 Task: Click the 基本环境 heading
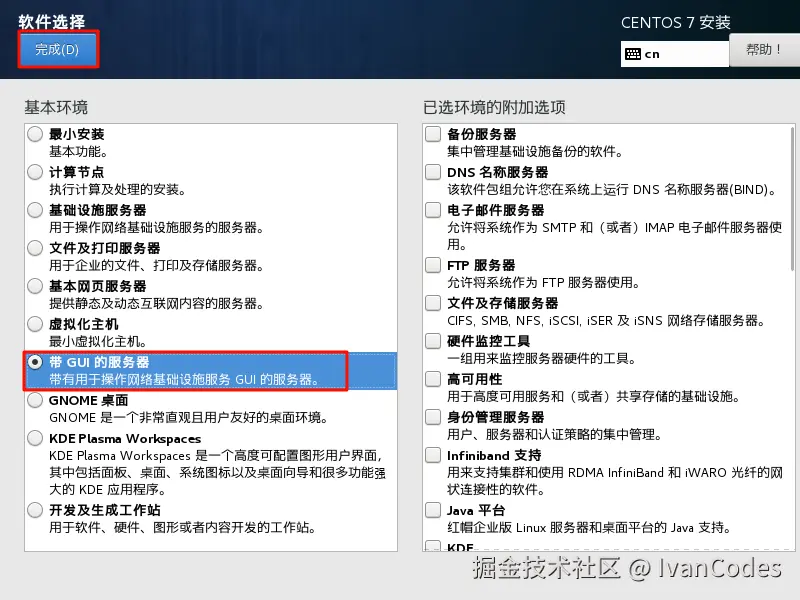tap(56, 108)
